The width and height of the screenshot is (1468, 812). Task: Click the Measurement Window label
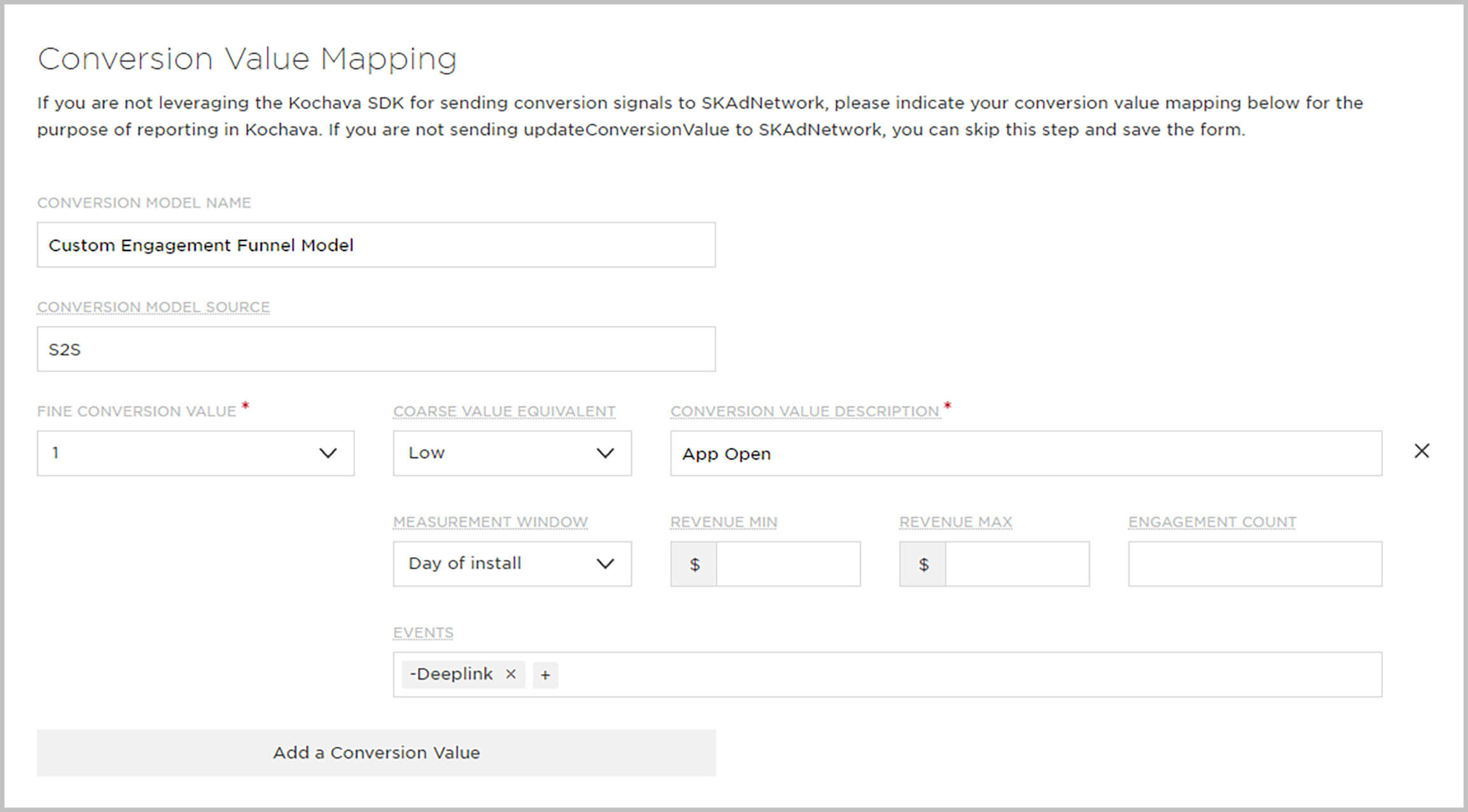pyautogui.click(x=490, y=522)
